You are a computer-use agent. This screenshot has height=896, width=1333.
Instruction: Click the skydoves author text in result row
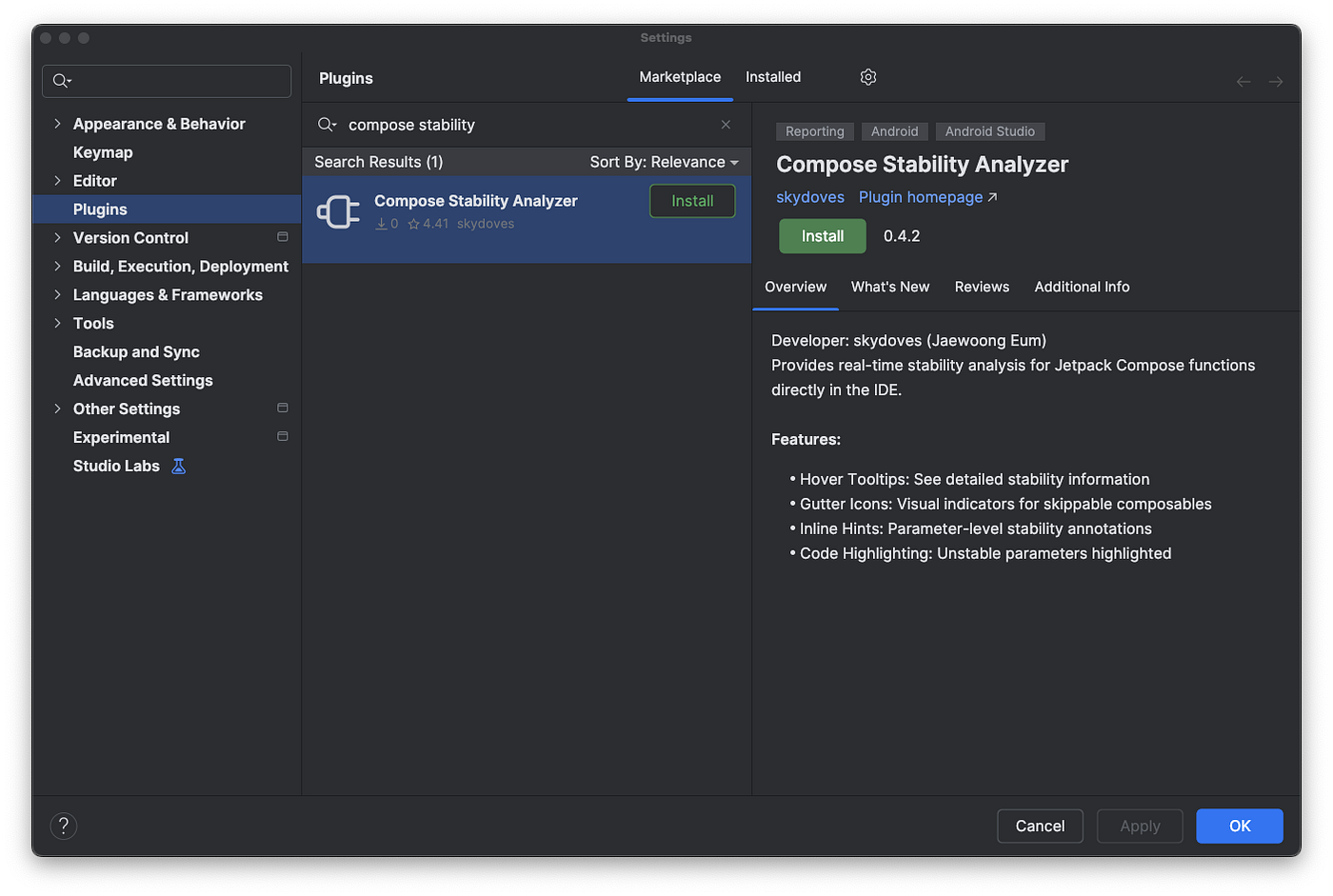pyautogui.click(x=486, y=224)
